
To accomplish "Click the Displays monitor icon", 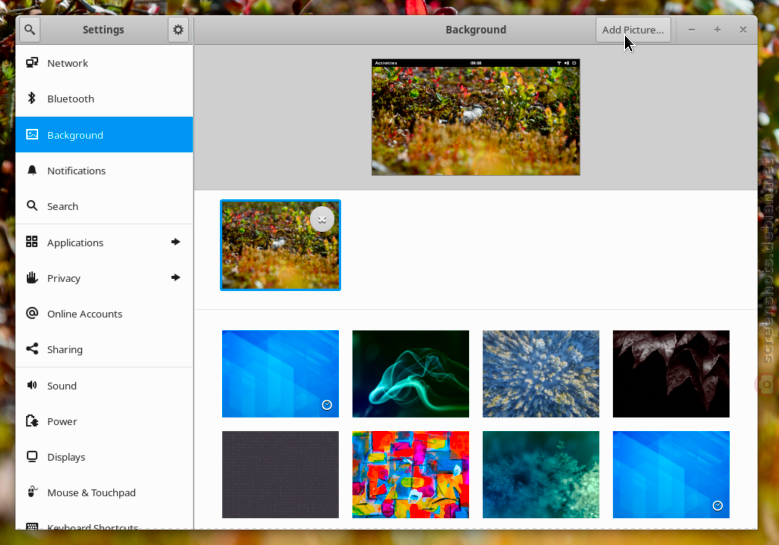I will [x=32, y=457].
